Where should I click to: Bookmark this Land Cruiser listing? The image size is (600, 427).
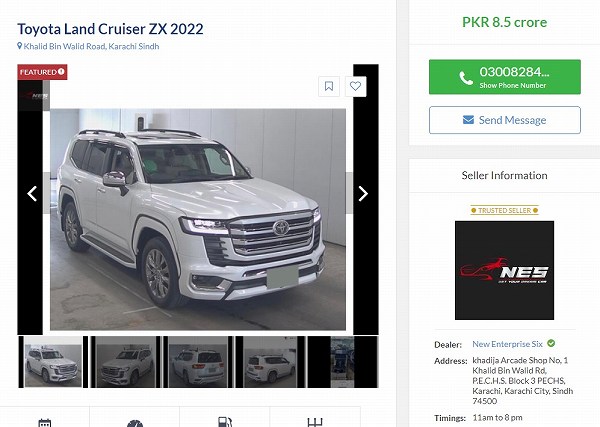(329, 86)
